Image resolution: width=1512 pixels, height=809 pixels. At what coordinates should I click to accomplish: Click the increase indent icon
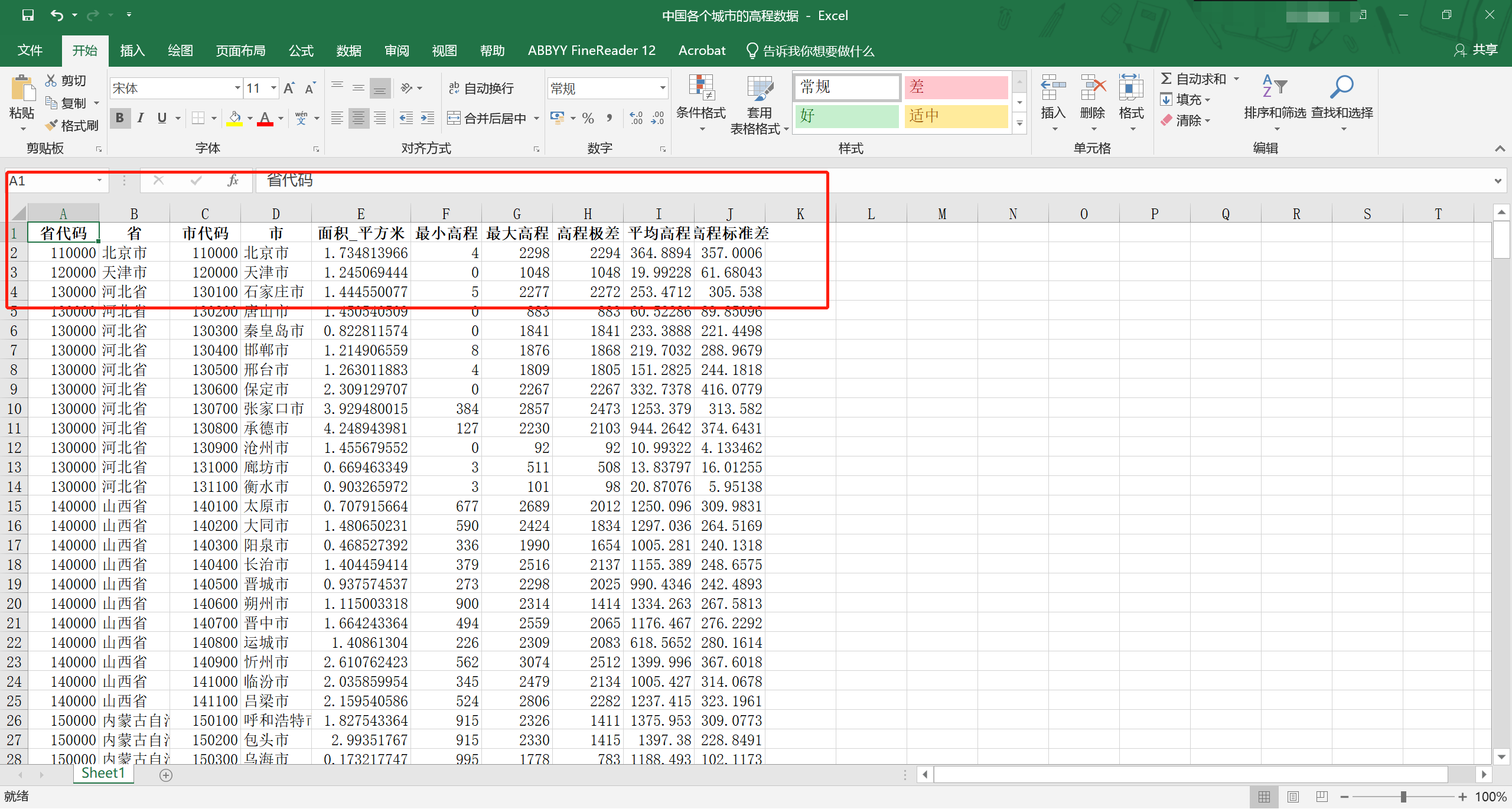pos(428,118)
